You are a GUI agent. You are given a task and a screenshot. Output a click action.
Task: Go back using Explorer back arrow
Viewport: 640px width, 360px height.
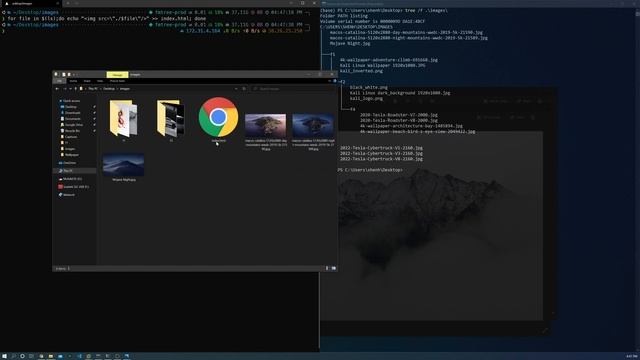[57, 89]
